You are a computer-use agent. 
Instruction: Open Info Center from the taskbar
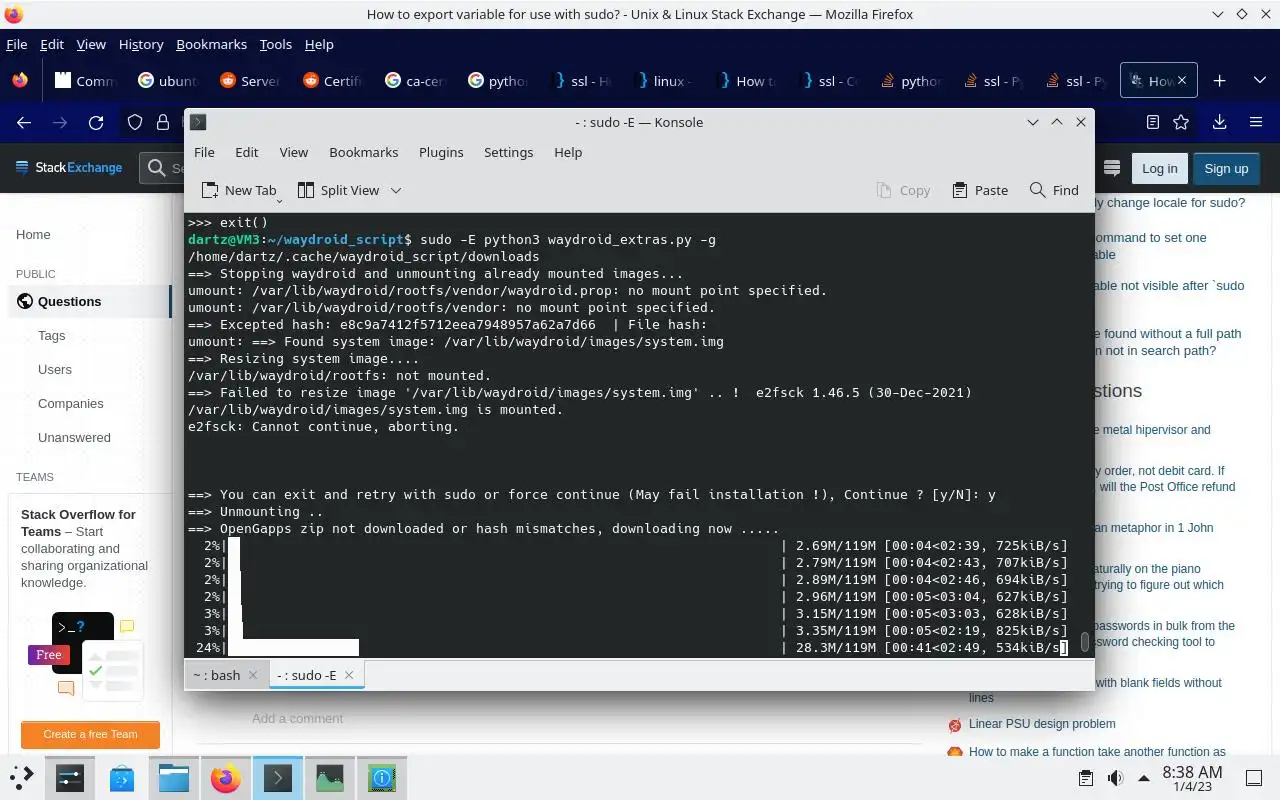(382, 777)
